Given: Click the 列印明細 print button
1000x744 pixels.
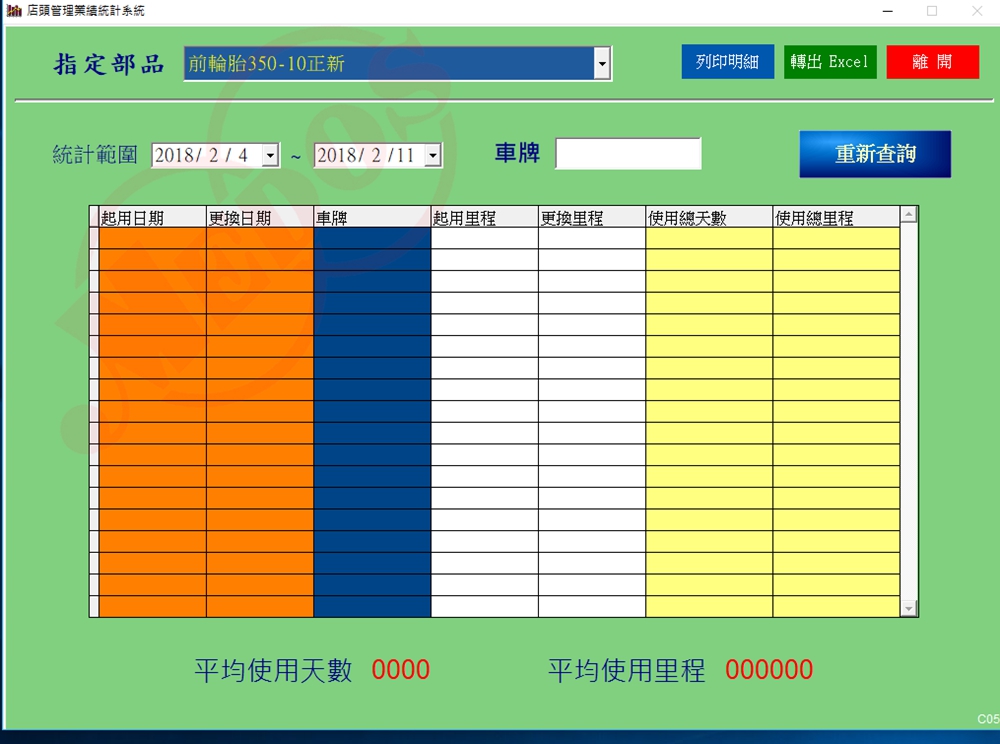Looking at the screenshot, I should [727, 62].
